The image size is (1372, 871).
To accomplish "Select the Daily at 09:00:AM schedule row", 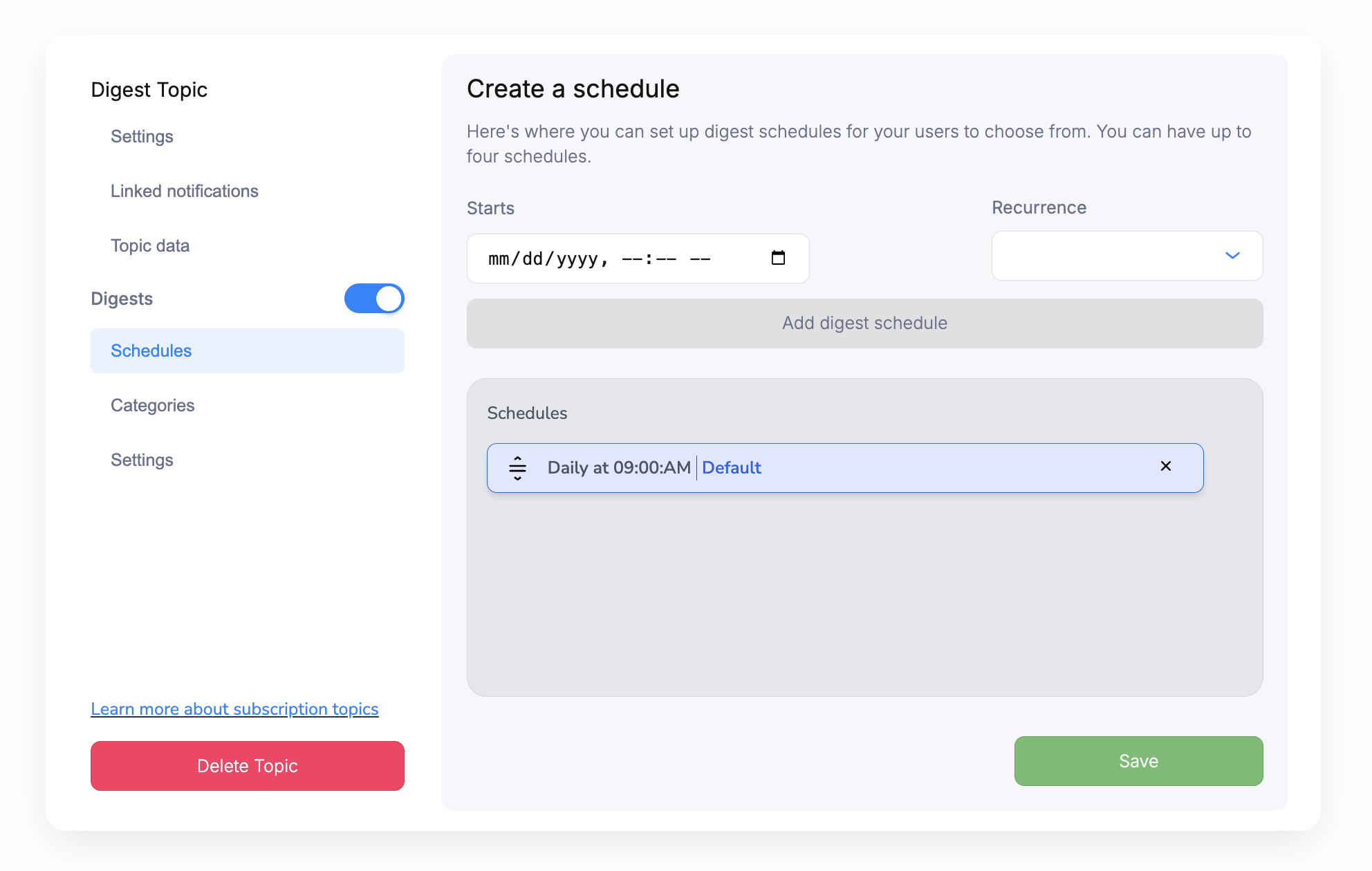I will [934, 468].
